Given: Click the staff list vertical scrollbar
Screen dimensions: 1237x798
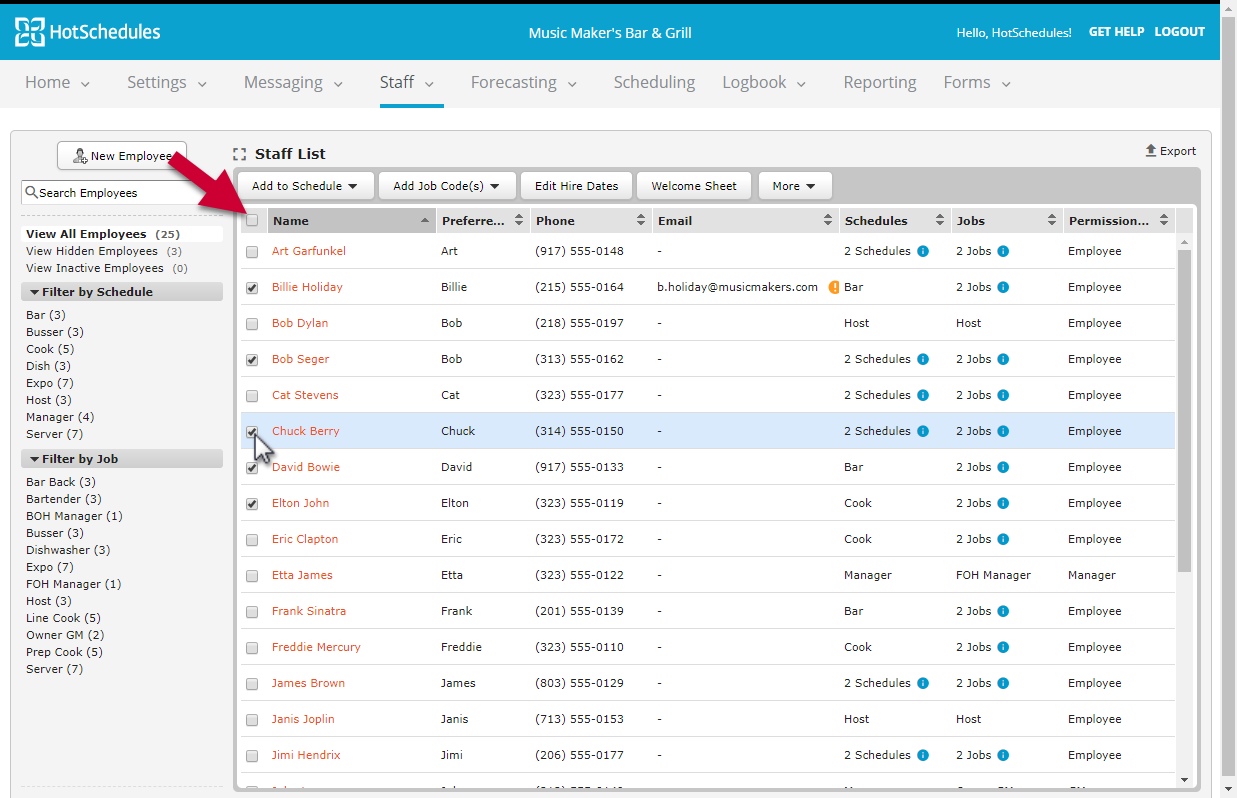Looking at the screenshot, I should point(1184,410).
